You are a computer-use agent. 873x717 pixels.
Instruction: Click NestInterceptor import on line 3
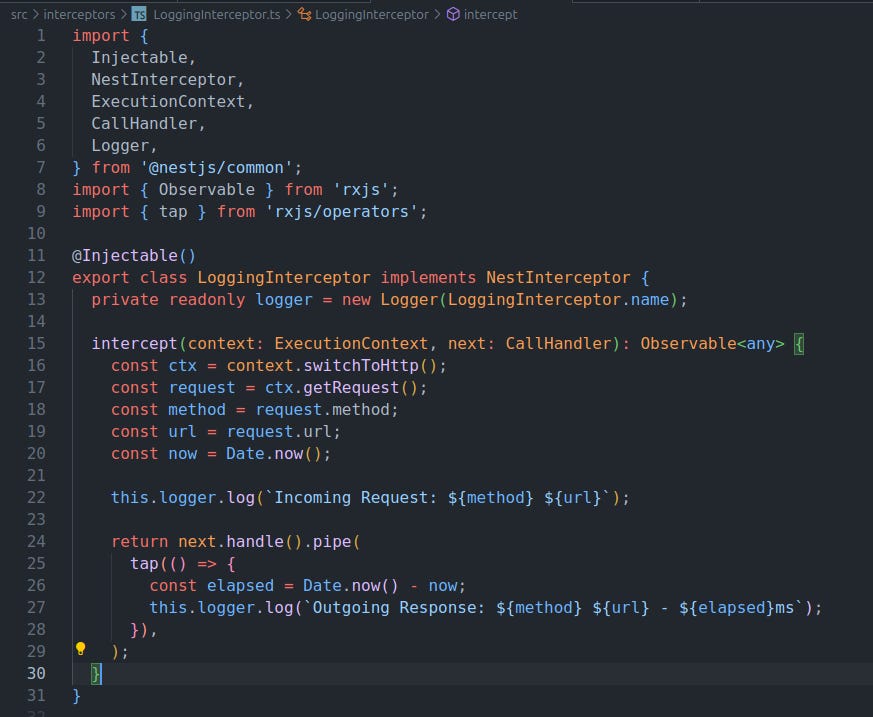pos(163,80)
